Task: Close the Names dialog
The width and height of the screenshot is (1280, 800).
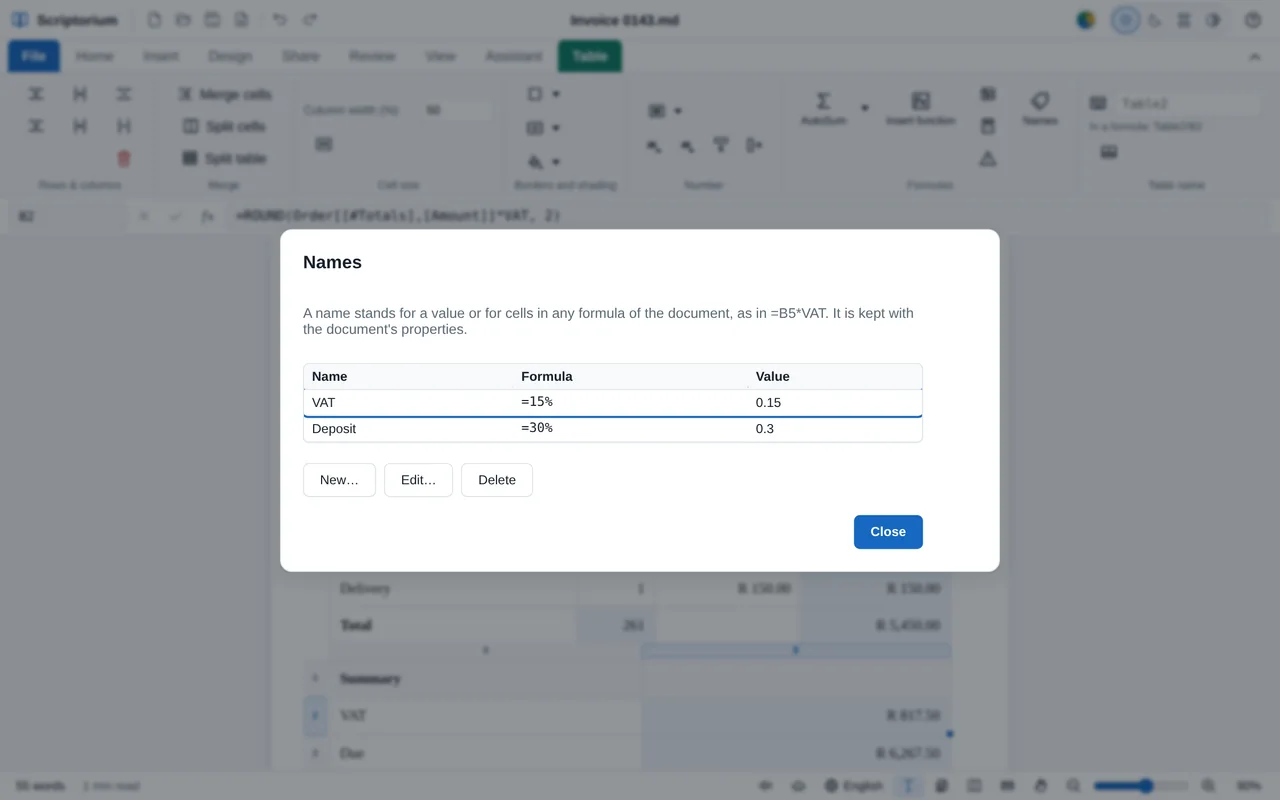Action: [888, 532]
